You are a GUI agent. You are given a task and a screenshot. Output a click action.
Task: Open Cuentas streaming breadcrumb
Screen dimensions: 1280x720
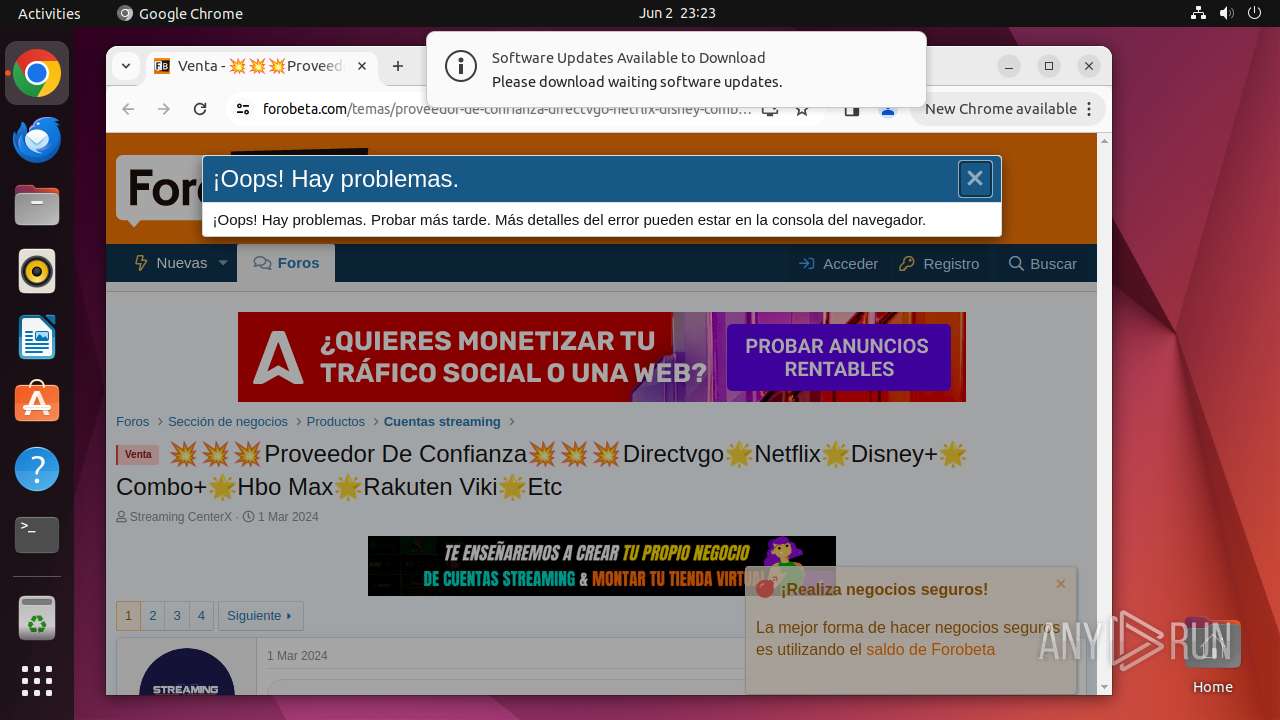coord(442,422)
